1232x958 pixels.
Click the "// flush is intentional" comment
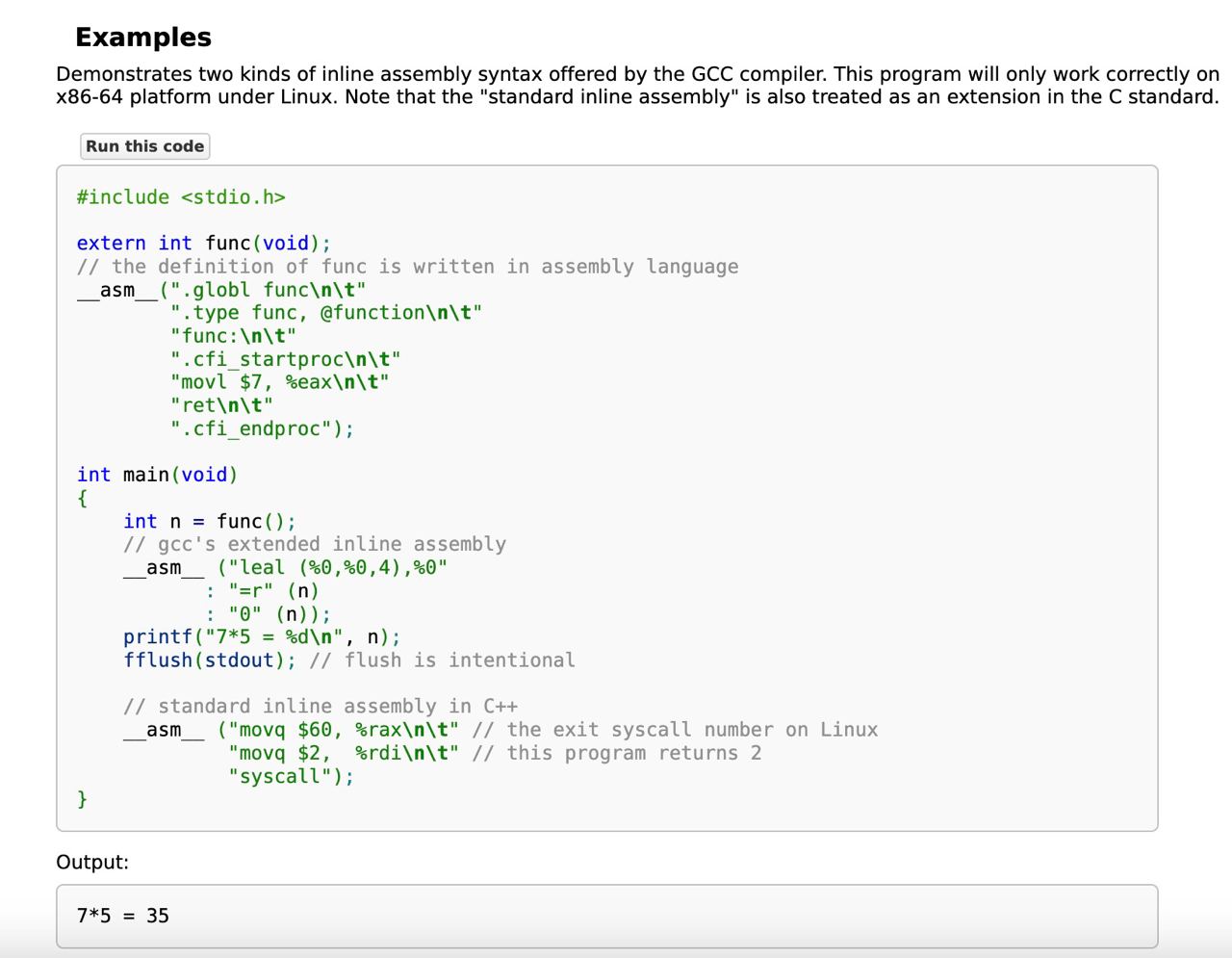coord(442,660)
